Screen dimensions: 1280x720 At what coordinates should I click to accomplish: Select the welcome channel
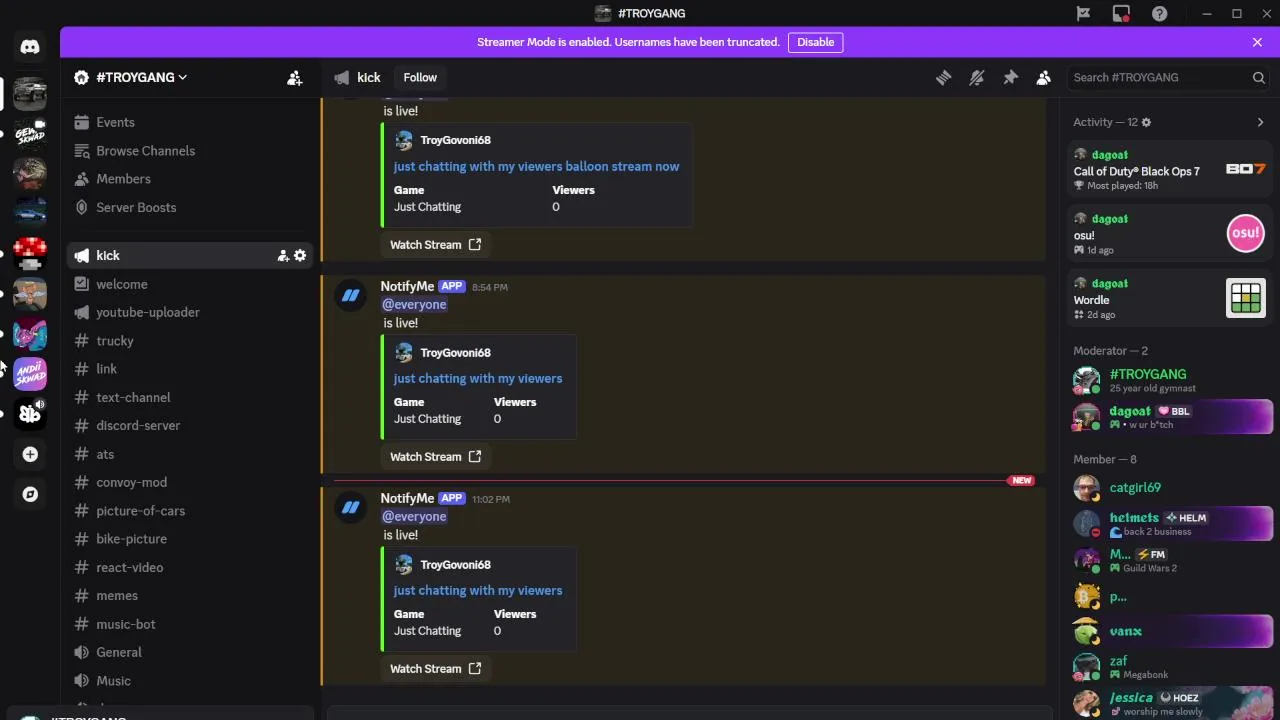tap(190, 284)
